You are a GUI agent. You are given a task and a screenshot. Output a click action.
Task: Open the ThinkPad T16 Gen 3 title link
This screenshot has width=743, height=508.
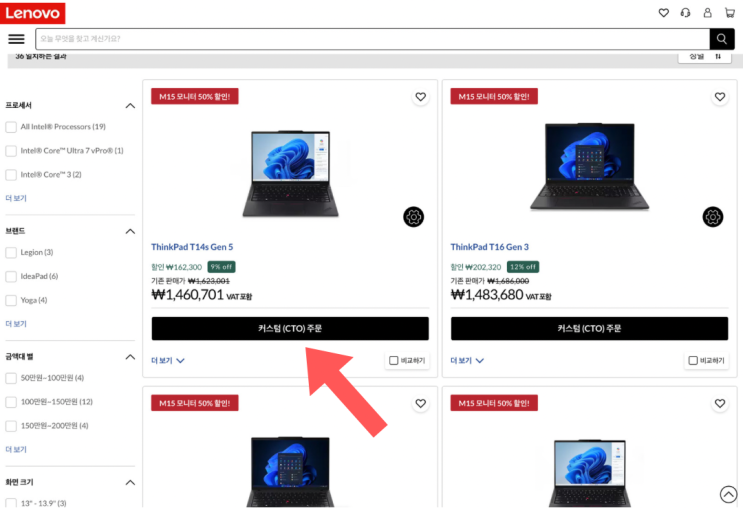(489, 247)
